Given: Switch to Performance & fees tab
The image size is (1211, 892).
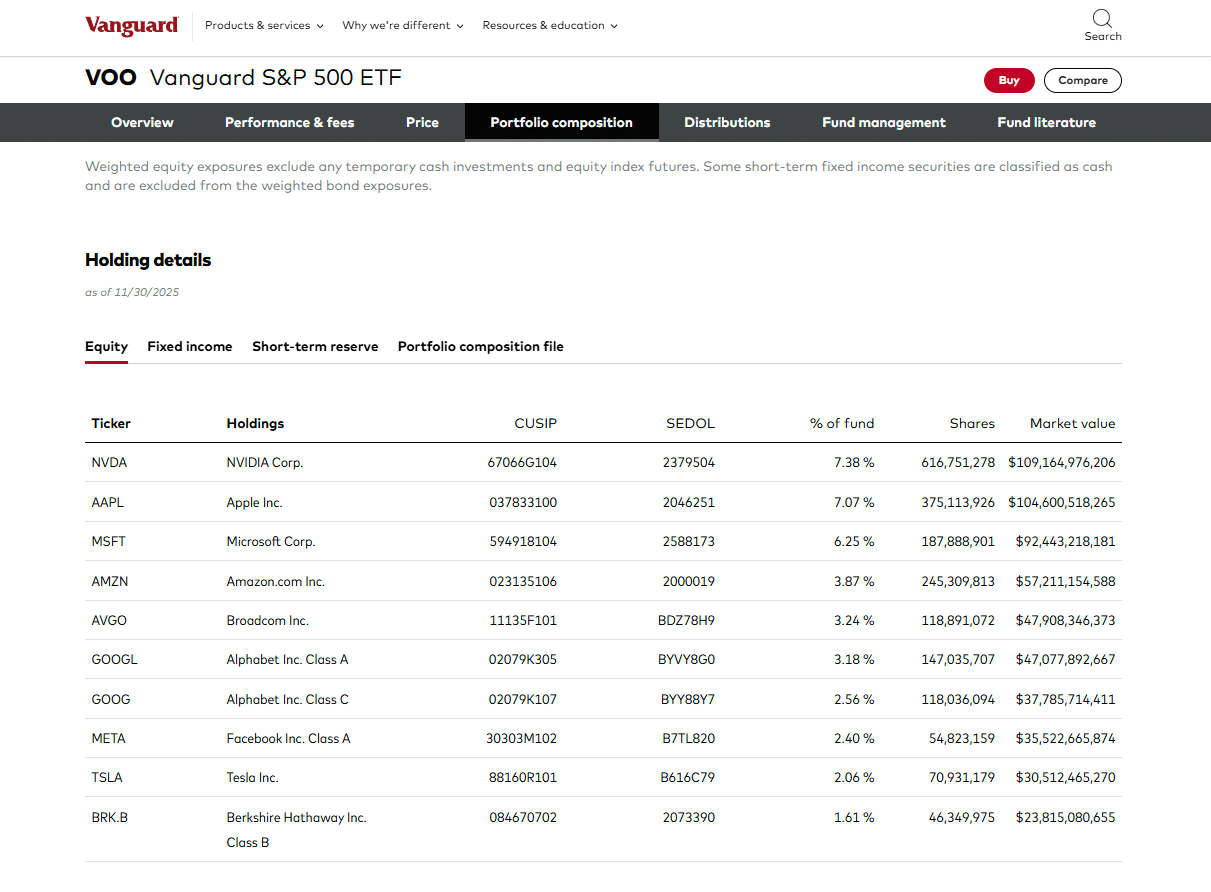Looking at the screenshot, I should 289,123.
